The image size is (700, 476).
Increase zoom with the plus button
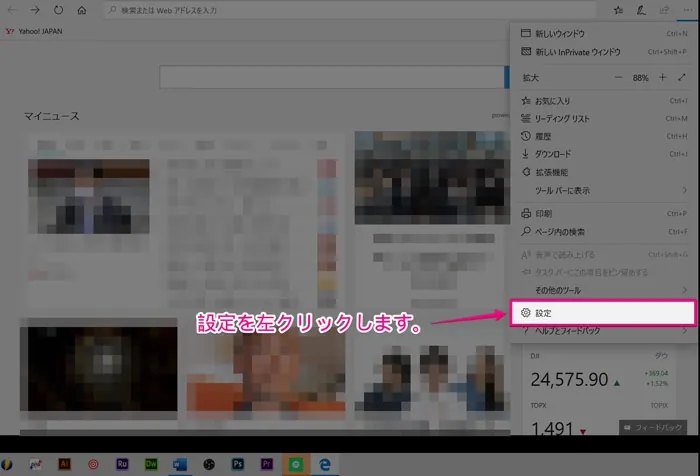point(662,78)
